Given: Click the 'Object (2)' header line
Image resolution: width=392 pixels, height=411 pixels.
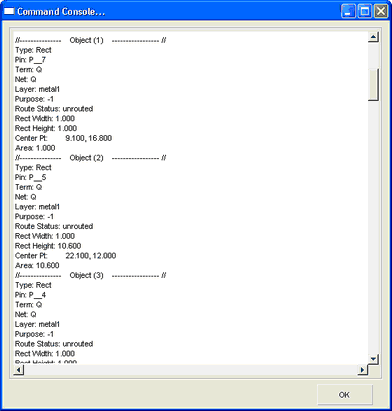Looking at the screenshot, I should coord(91,158).
